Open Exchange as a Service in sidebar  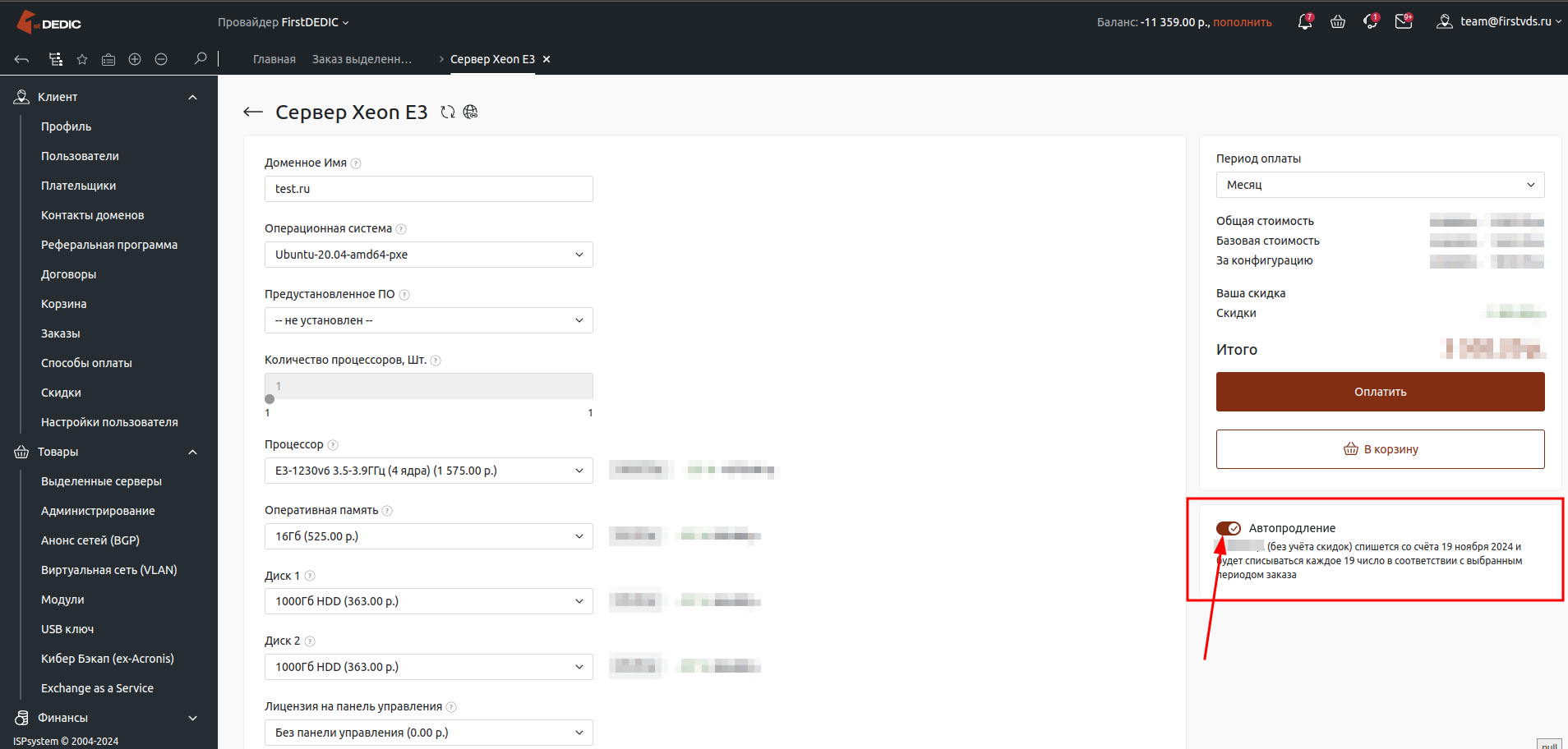coord(98,688)
